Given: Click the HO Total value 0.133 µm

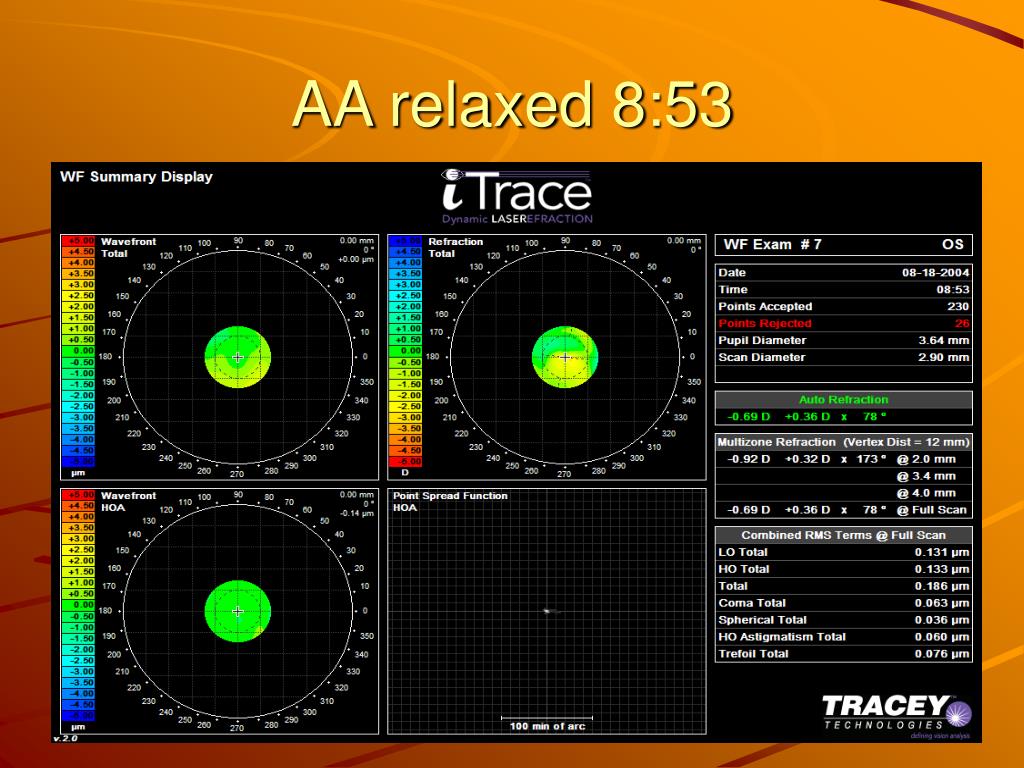Looking at the screenshot, I should [942, 569].
